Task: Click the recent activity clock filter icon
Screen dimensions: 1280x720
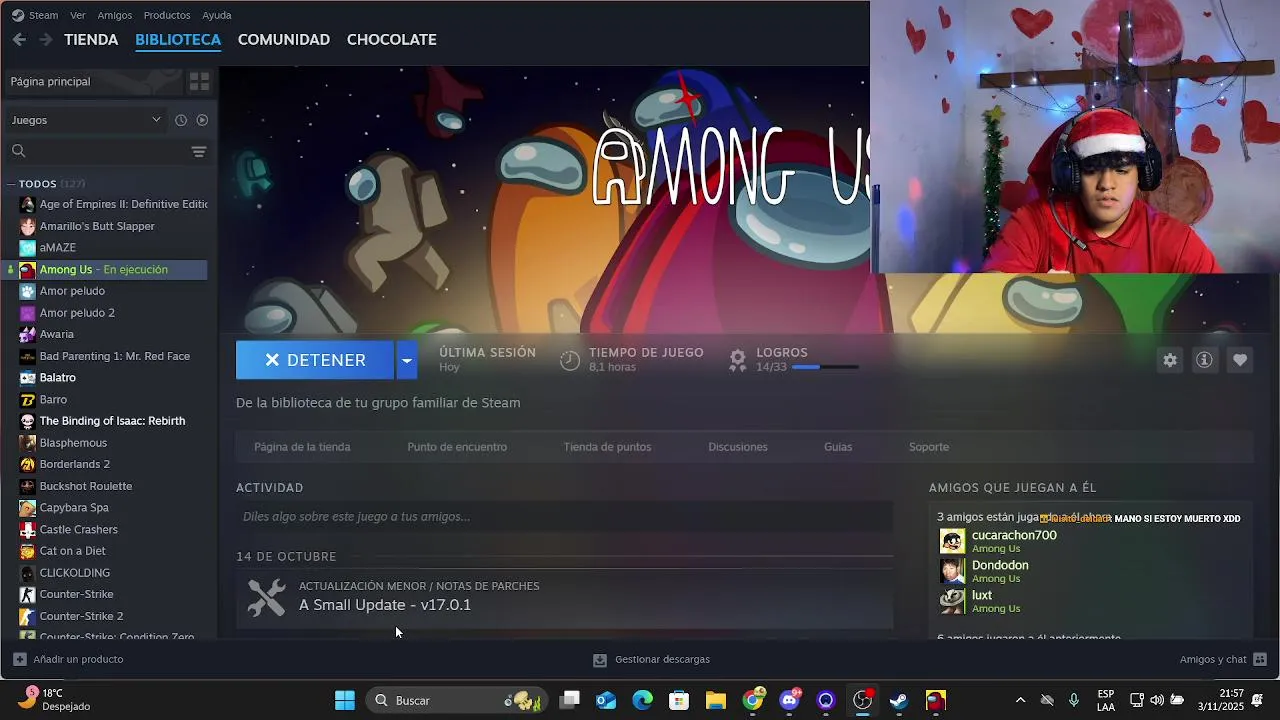Action: pos(181,120)
